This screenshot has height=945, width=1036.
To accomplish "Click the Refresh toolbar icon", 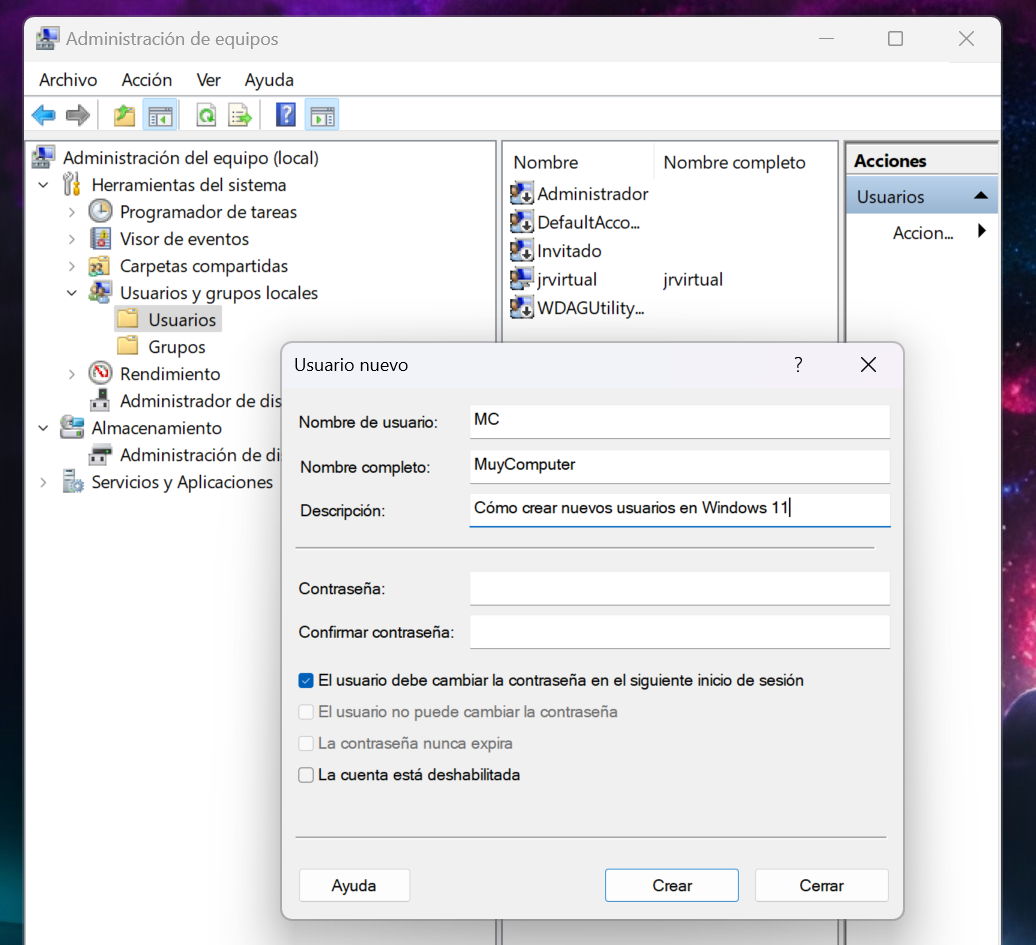I will coord(206,115).
